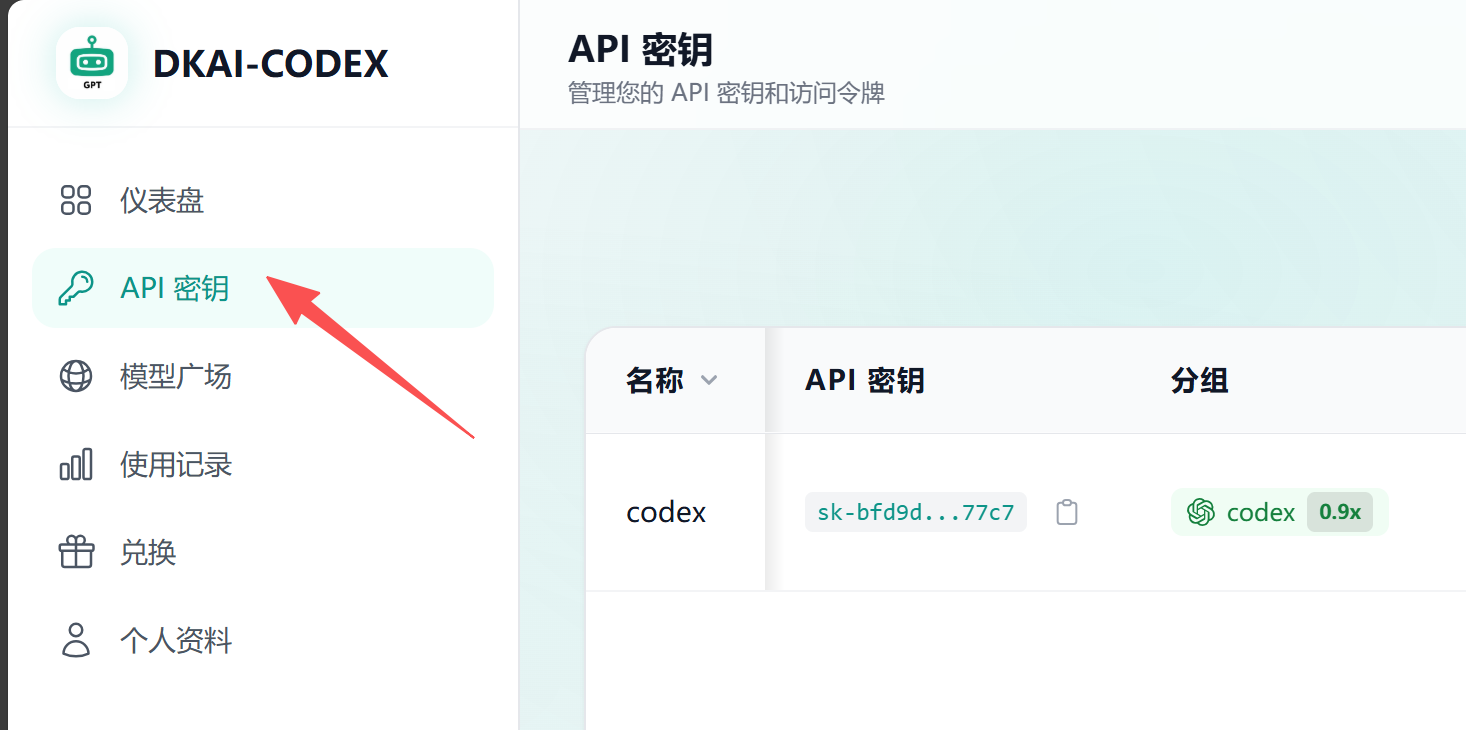Image resolution: width=1466 pixels, height=730 pixels.
Task: Click the profile person icon
Action: pyautogui.click(x=76, y=640)
